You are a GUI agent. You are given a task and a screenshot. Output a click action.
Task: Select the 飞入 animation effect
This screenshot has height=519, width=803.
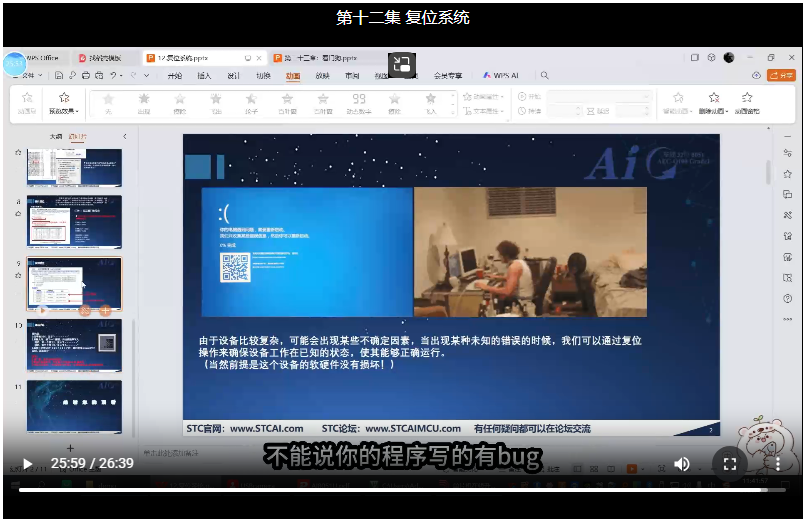pos(431,103)
